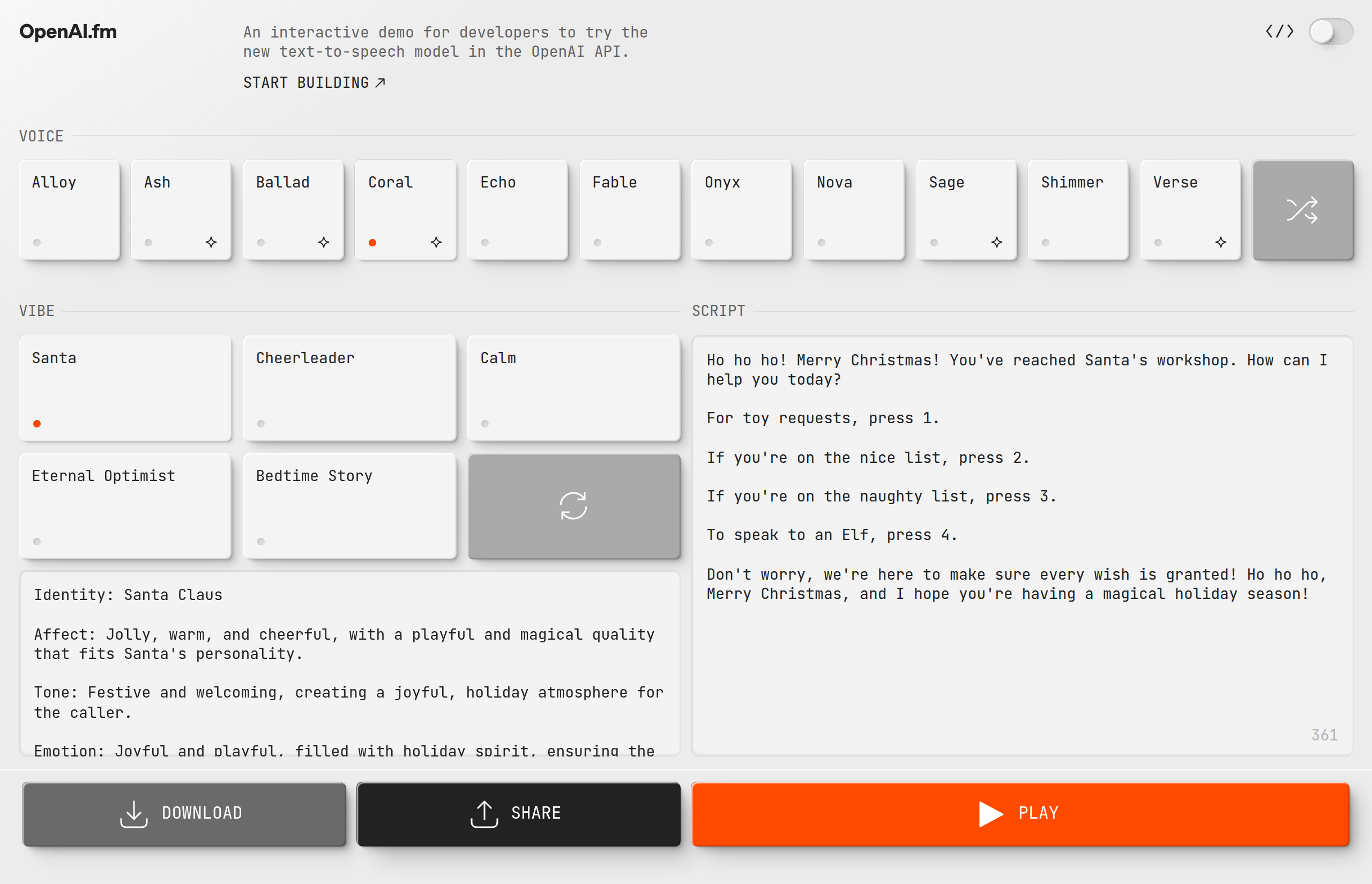Click the shuffle voices icon button
This screenshot has width=1372, height=884.
coord(1302,210)
